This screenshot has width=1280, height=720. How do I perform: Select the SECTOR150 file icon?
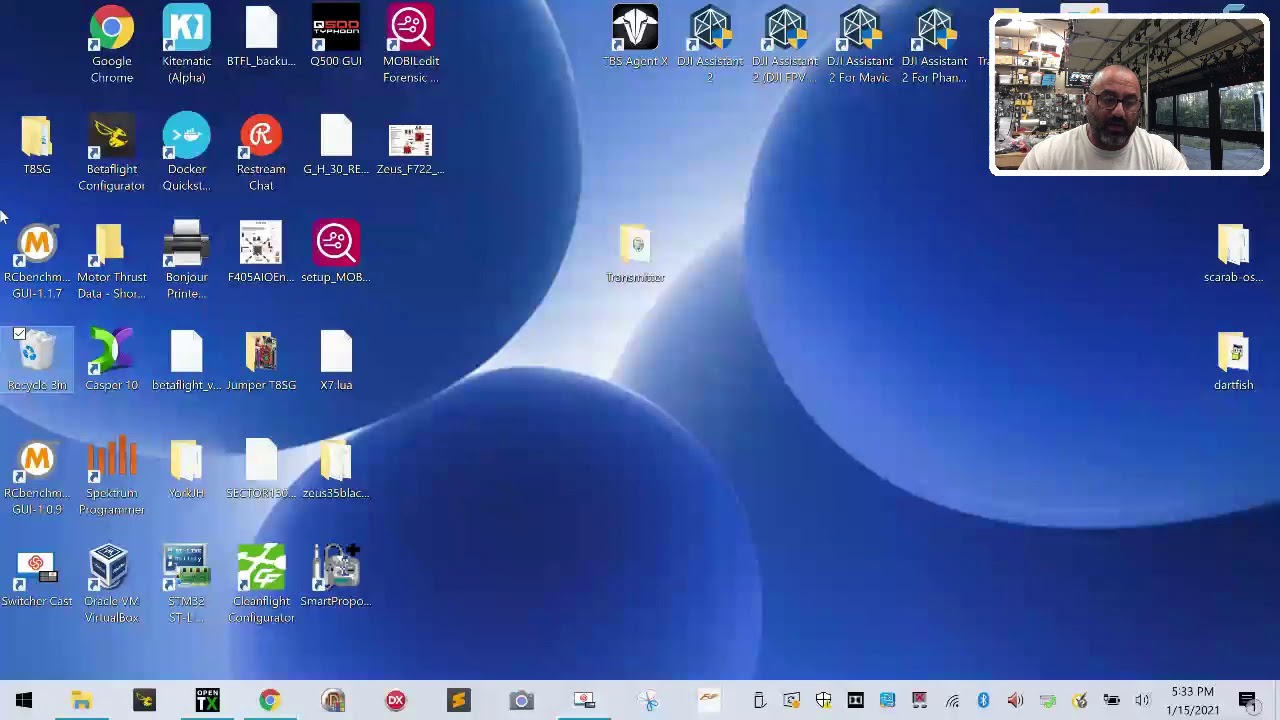261,469
